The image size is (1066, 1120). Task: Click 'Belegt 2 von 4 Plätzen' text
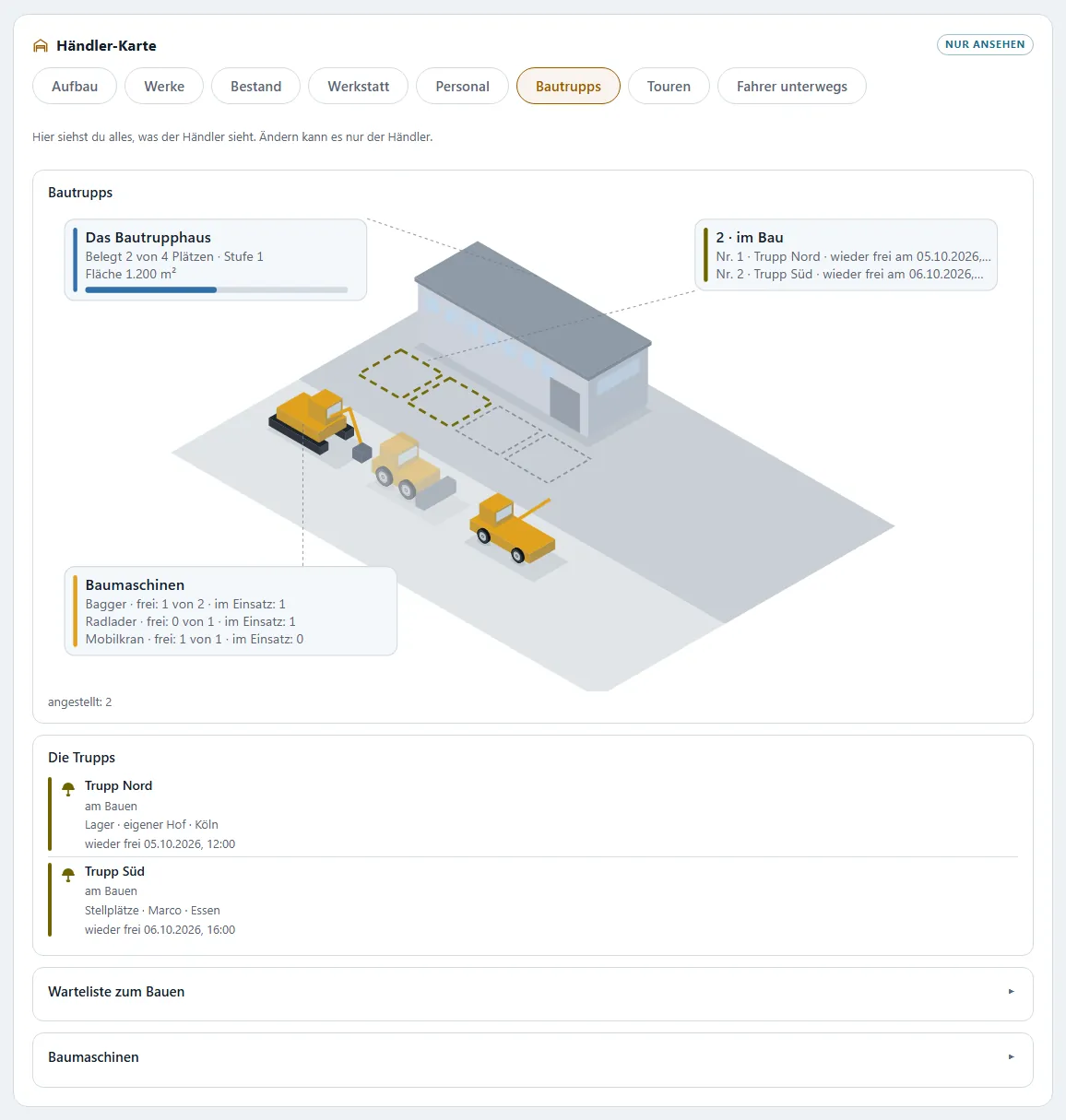pos(149,257)
